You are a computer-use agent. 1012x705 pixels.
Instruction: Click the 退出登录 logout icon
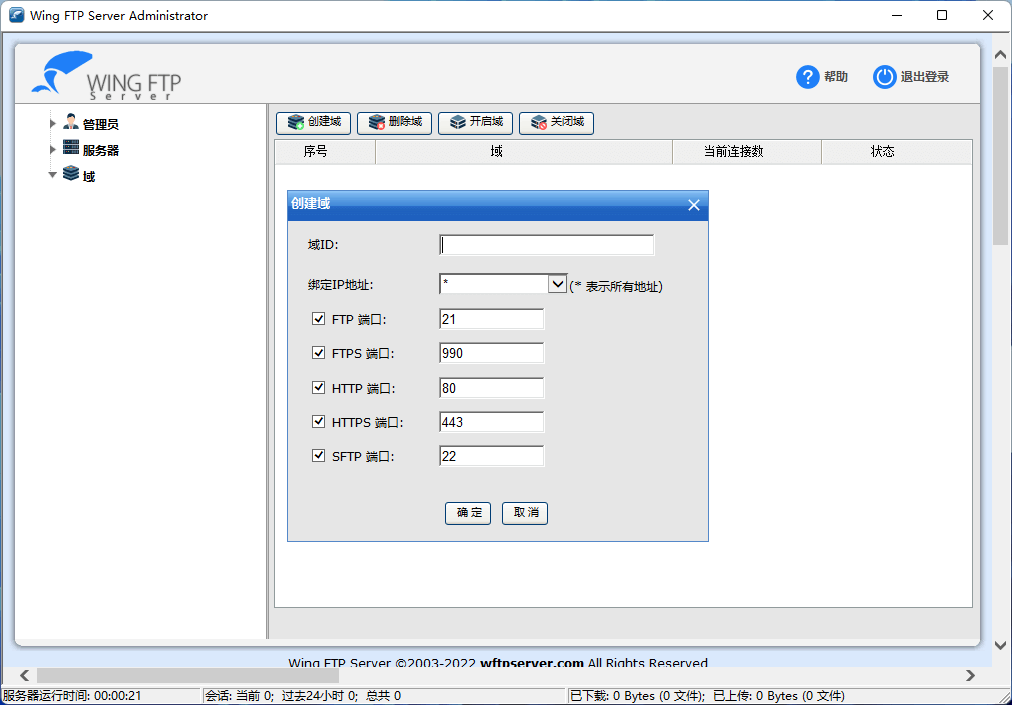coord(885,76)
